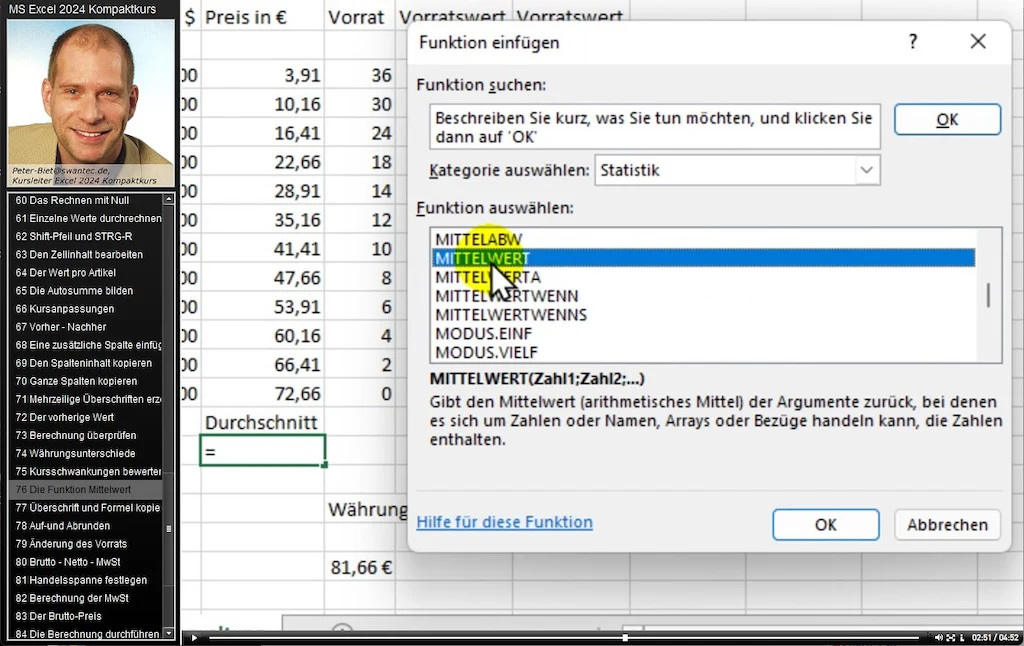This screenshot has height=646, width=1024.
Task: Open chapter 69 Den Spalteninhalt kopieren
Action: pyautogui.click(x=85, y=363)
